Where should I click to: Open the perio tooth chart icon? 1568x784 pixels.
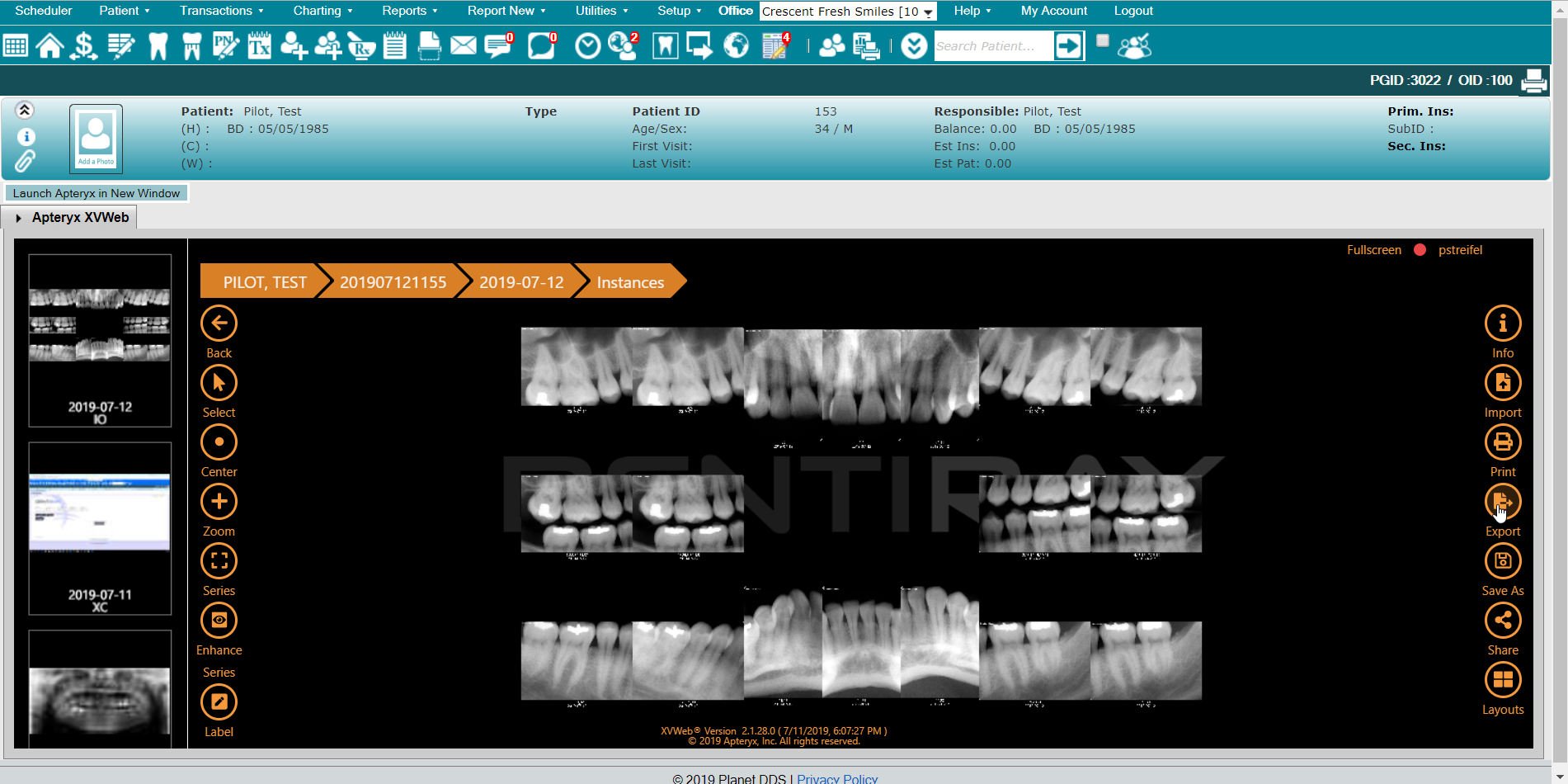191,45
